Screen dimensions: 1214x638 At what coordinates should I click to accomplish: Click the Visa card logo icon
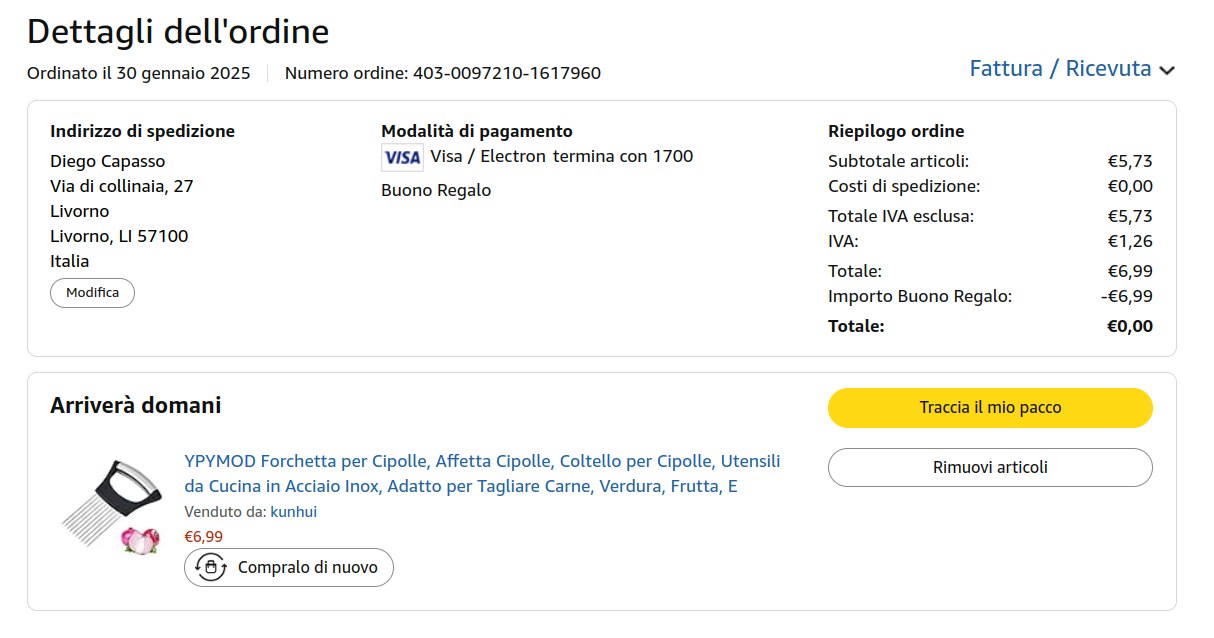tap(402, 157)
